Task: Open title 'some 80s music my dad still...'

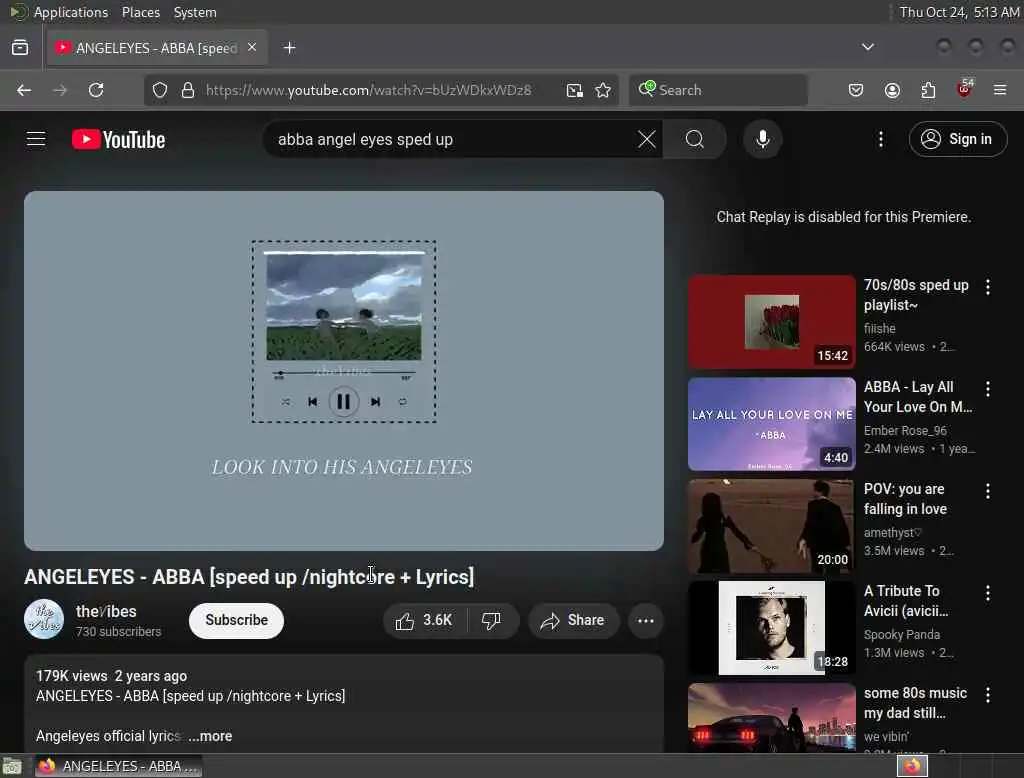Action: [915, 702]
